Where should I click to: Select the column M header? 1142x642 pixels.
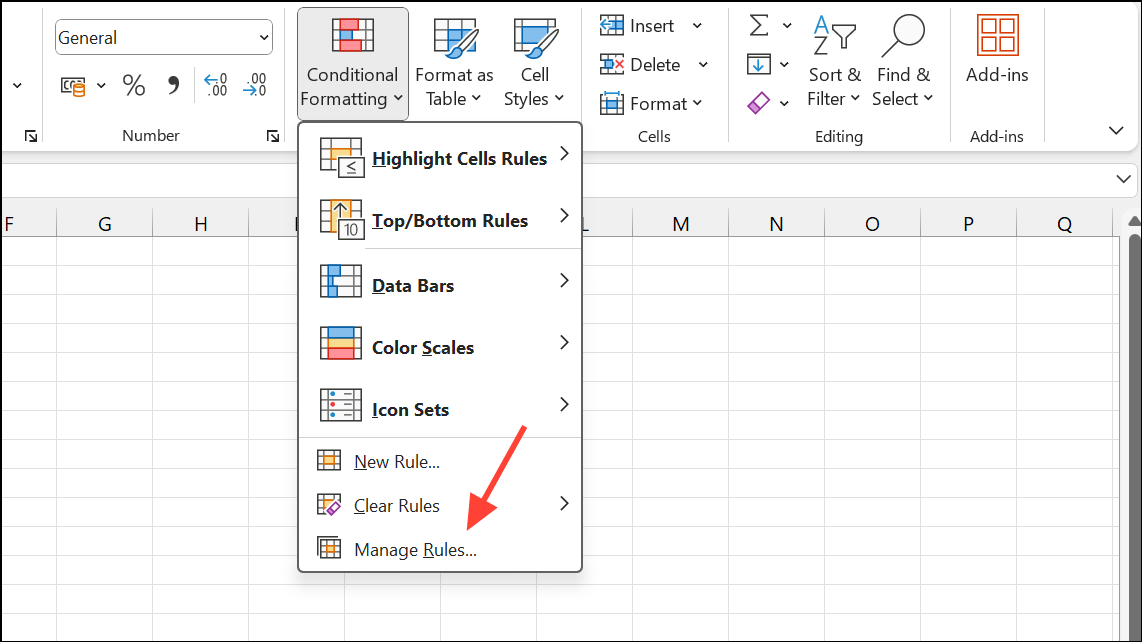[680, 222]
